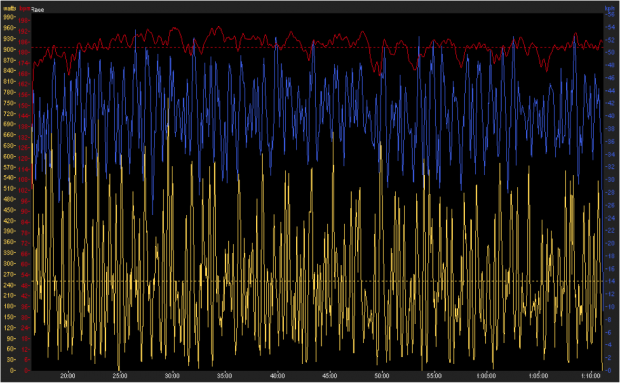Click the red 'bpm' axis label
The image size is (620, 383).
25,9
